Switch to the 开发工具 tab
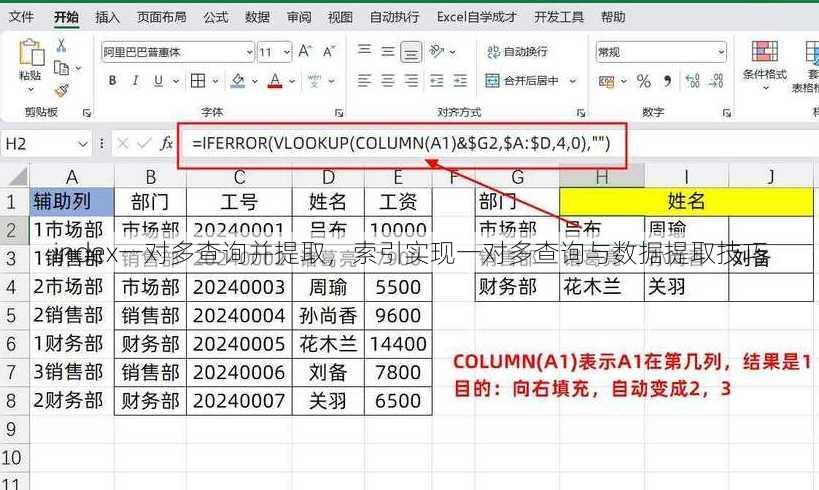 [559, 17]
